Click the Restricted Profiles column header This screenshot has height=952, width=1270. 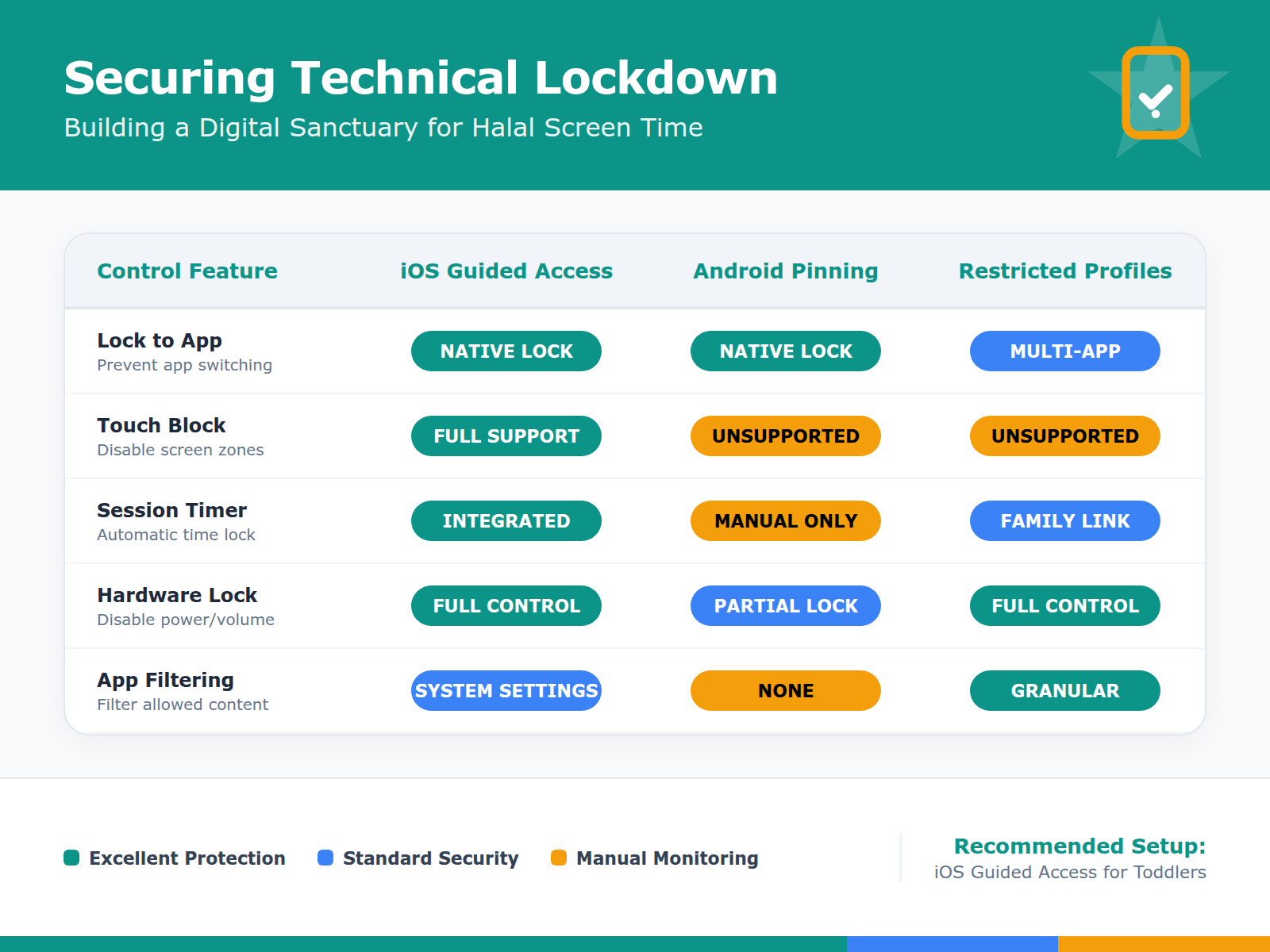point(1064,271)
